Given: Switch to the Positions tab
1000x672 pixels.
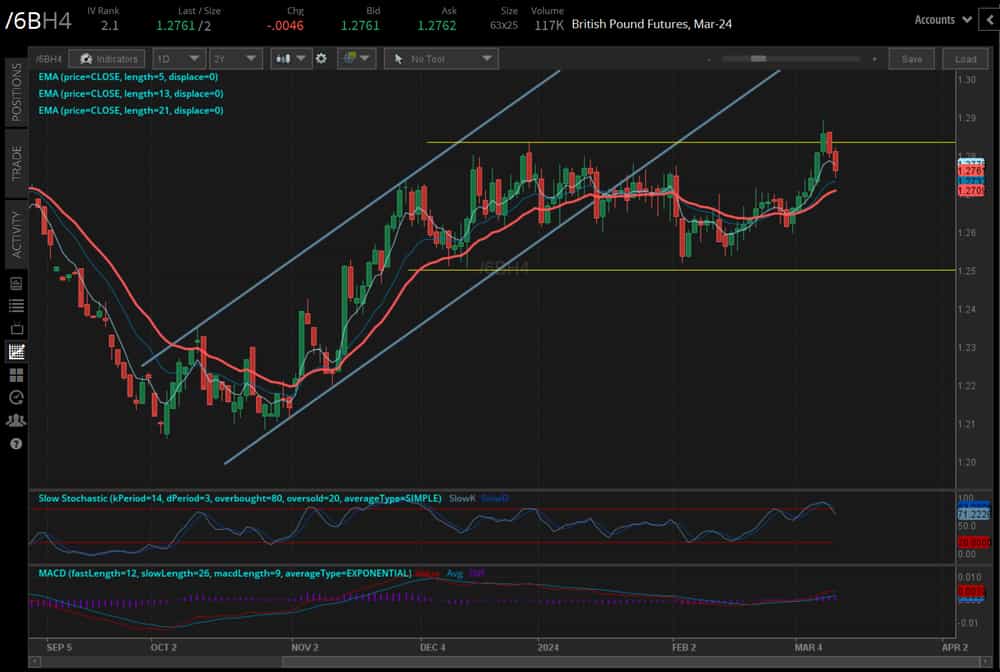Looking at the screenshot, I should click(16, 92).
